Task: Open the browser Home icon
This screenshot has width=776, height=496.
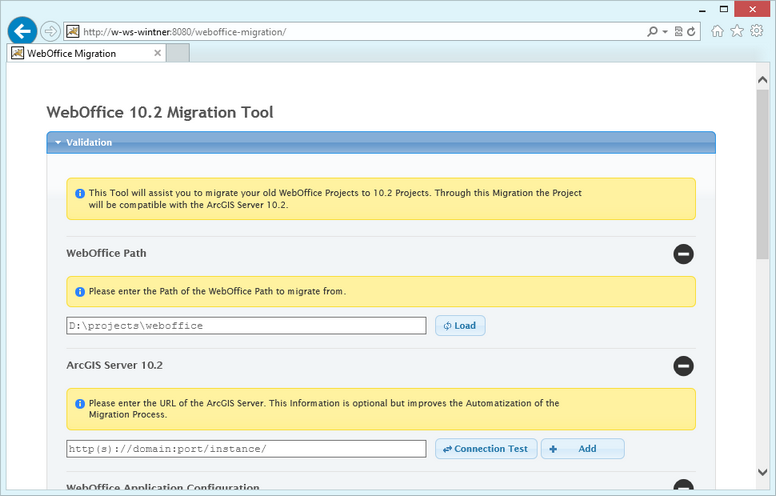Action: (717, 31)
